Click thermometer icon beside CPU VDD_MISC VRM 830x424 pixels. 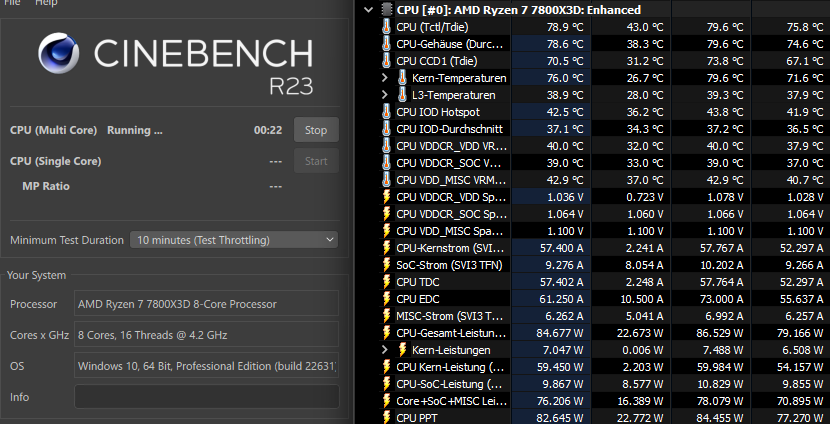pos(386,179)
